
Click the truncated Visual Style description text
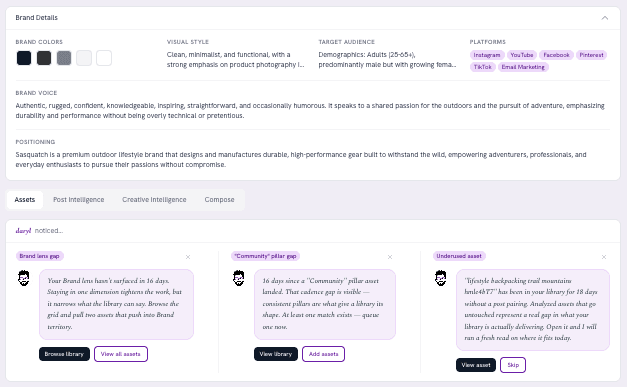click(x=236, y=60)
